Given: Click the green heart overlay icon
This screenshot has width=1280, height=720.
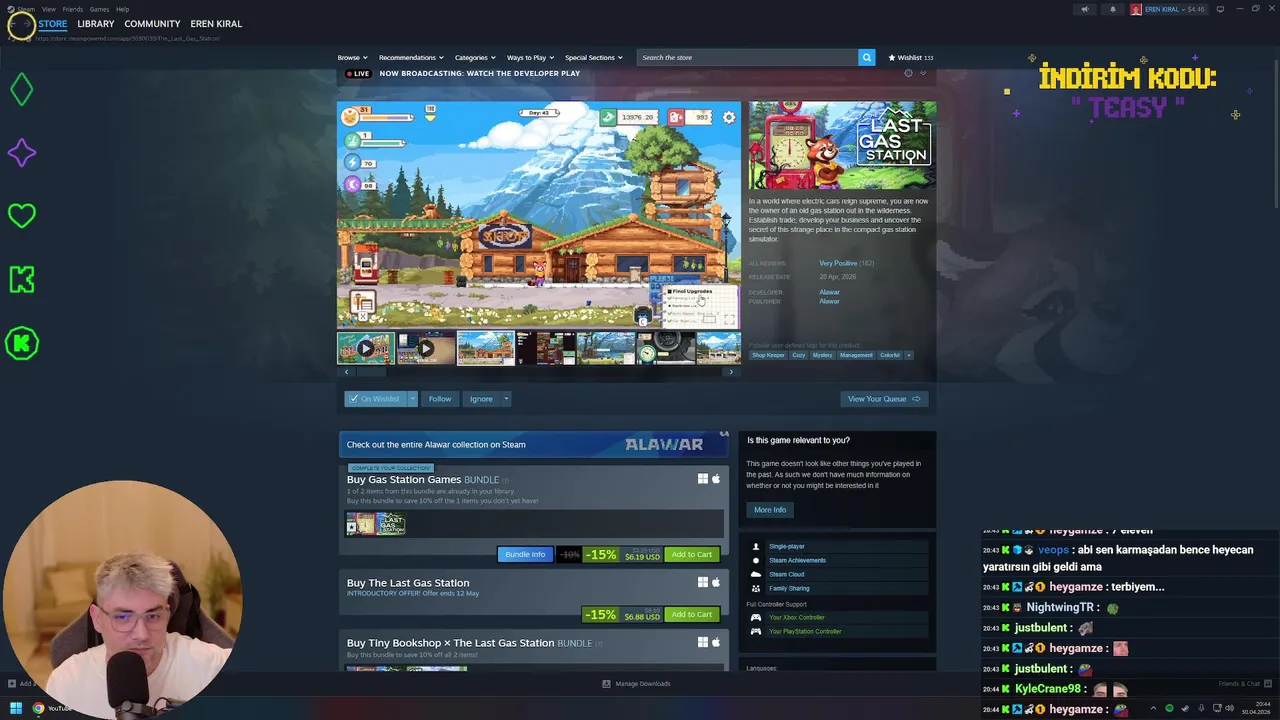Looking at the screenshot, I should click(21, 215).
